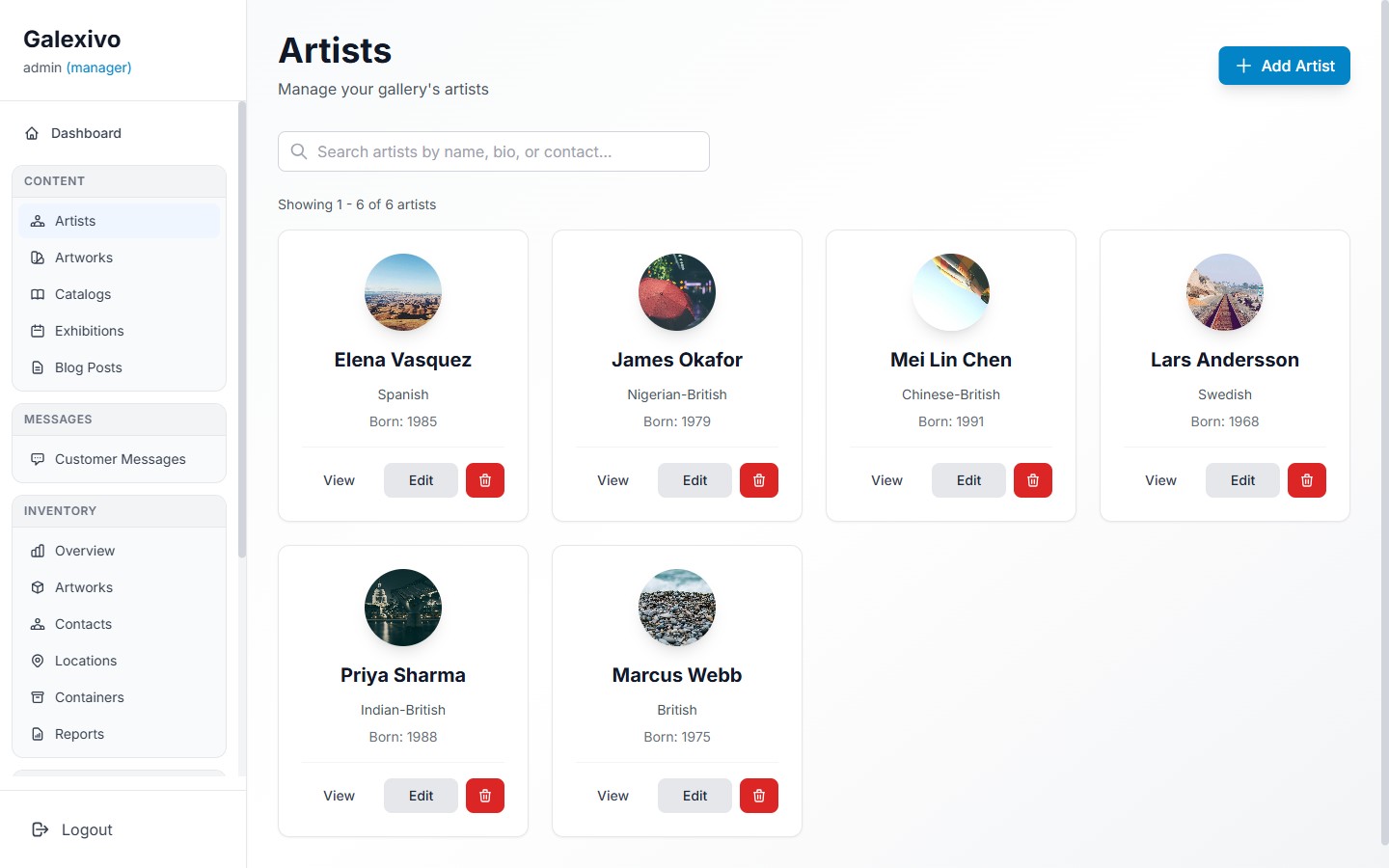Edit James Okafor's profile
This screenshot has height=868, width=1389.
click(x=694, y=480)
